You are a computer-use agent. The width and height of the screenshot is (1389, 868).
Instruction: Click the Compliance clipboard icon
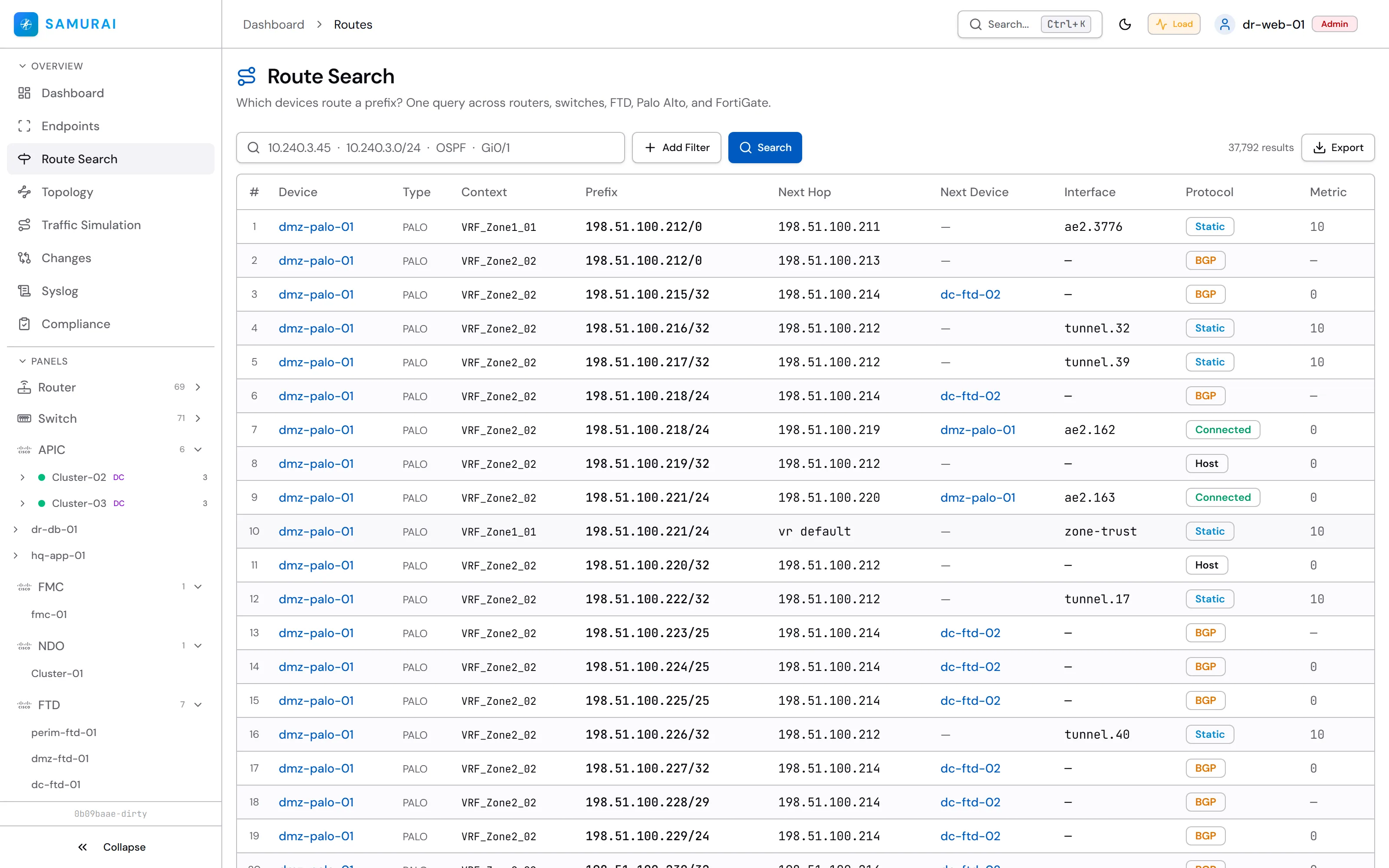(x=24, y=324)
